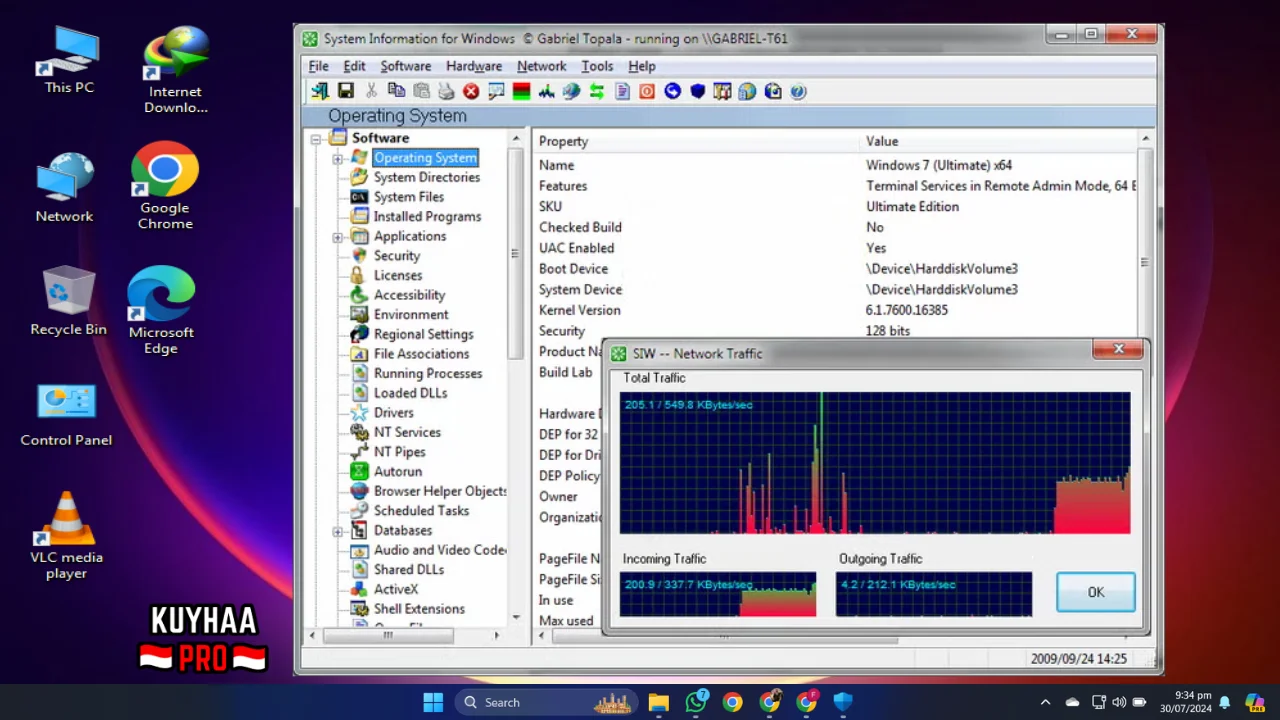This screenshot has height=720, width=1280.
Task: Select Running Processes in tree
Action: coord(428,373)
